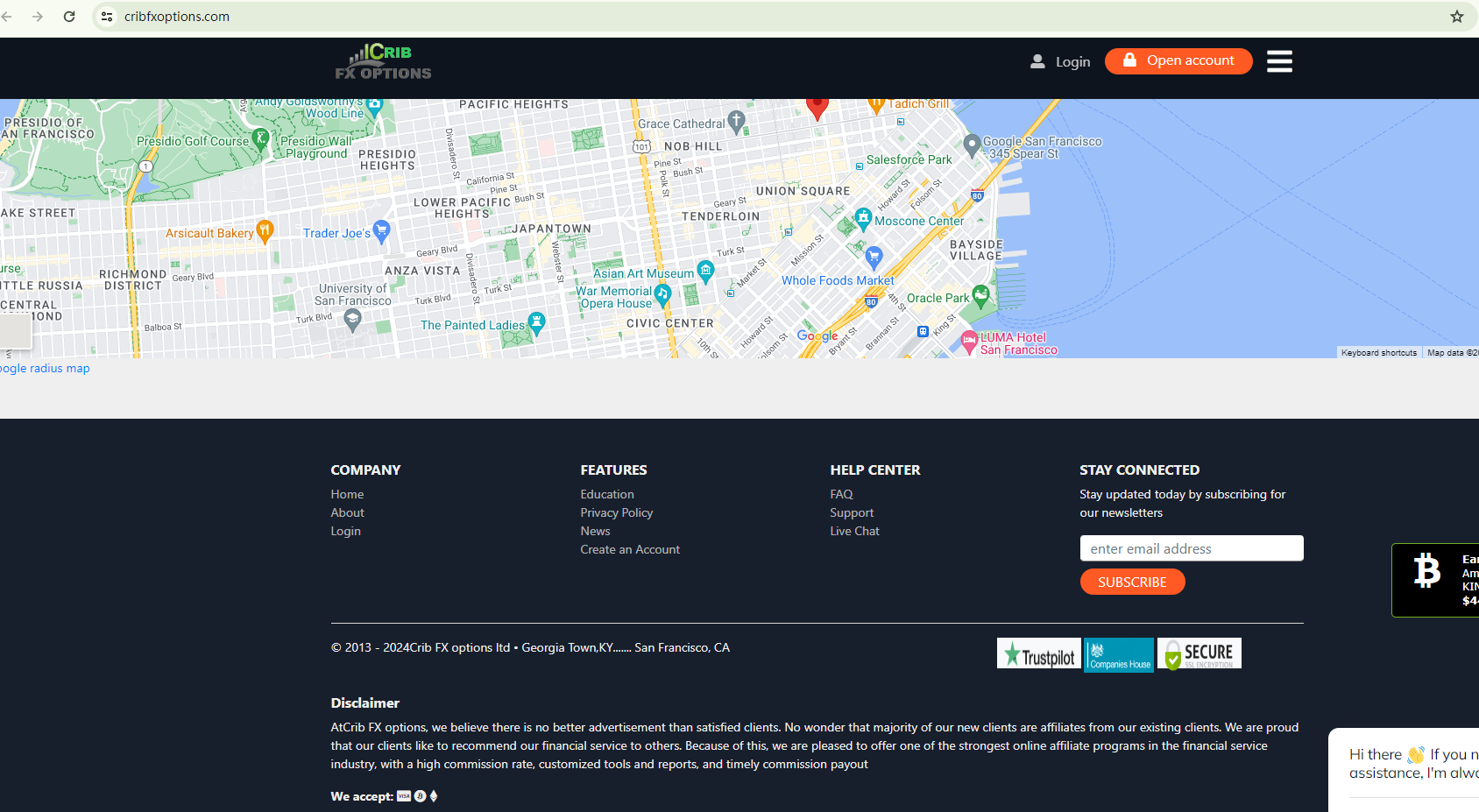The height and width of the screenshot is (812, 1479).
Task: Click the Visa payment icon
Action: 404,796
